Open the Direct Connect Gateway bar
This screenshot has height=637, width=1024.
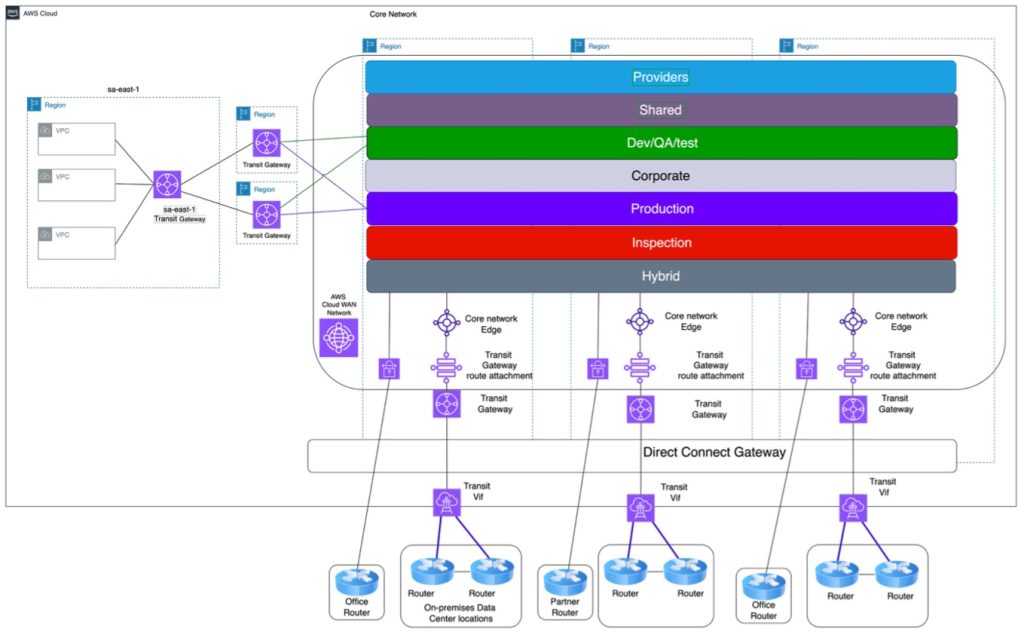coord(713,453)
